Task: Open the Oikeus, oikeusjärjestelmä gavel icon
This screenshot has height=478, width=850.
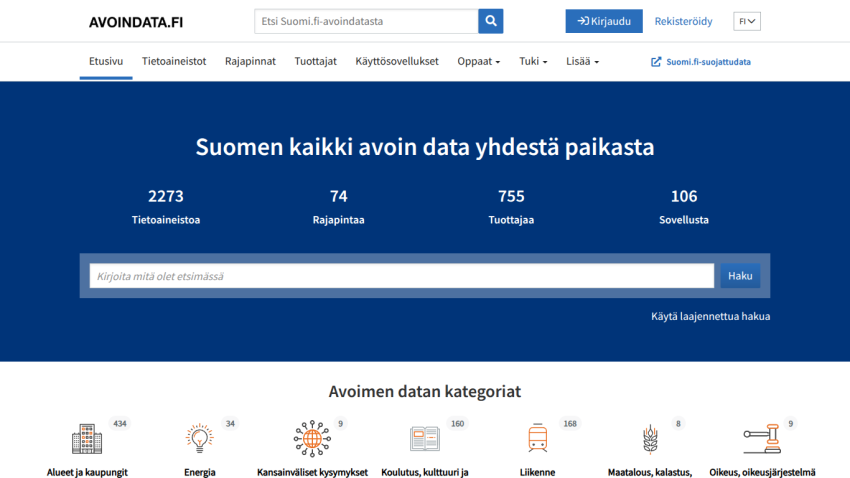Action: tap(762, 438)
